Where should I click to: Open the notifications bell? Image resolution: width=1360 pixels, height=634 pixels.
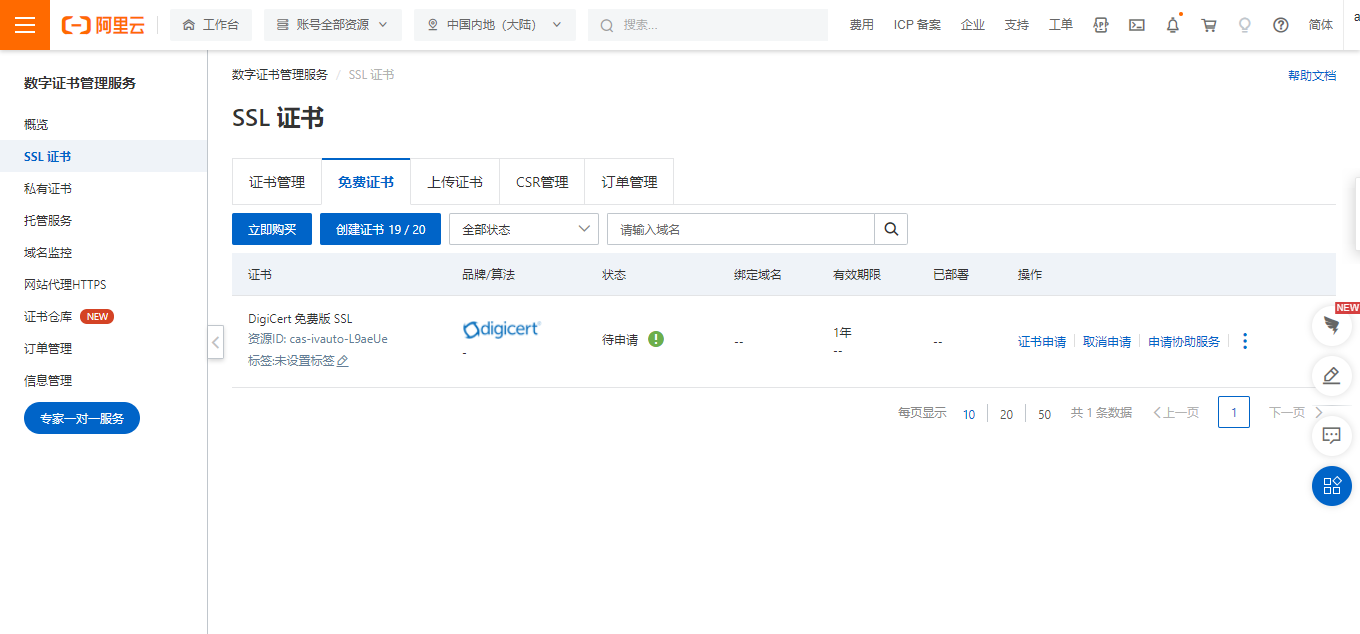(x=1173, y=25)
